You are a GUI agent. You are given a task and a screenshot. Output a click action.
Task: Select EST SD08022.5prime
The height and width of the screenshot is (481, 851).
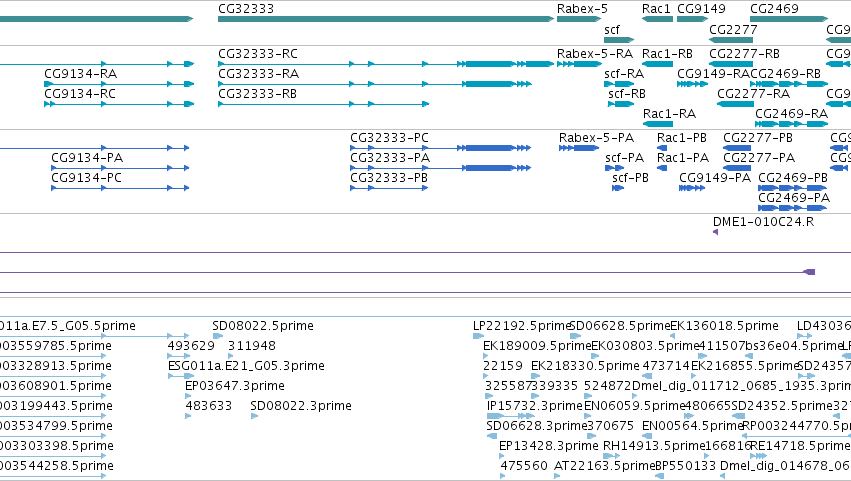[x=263, y=326]
